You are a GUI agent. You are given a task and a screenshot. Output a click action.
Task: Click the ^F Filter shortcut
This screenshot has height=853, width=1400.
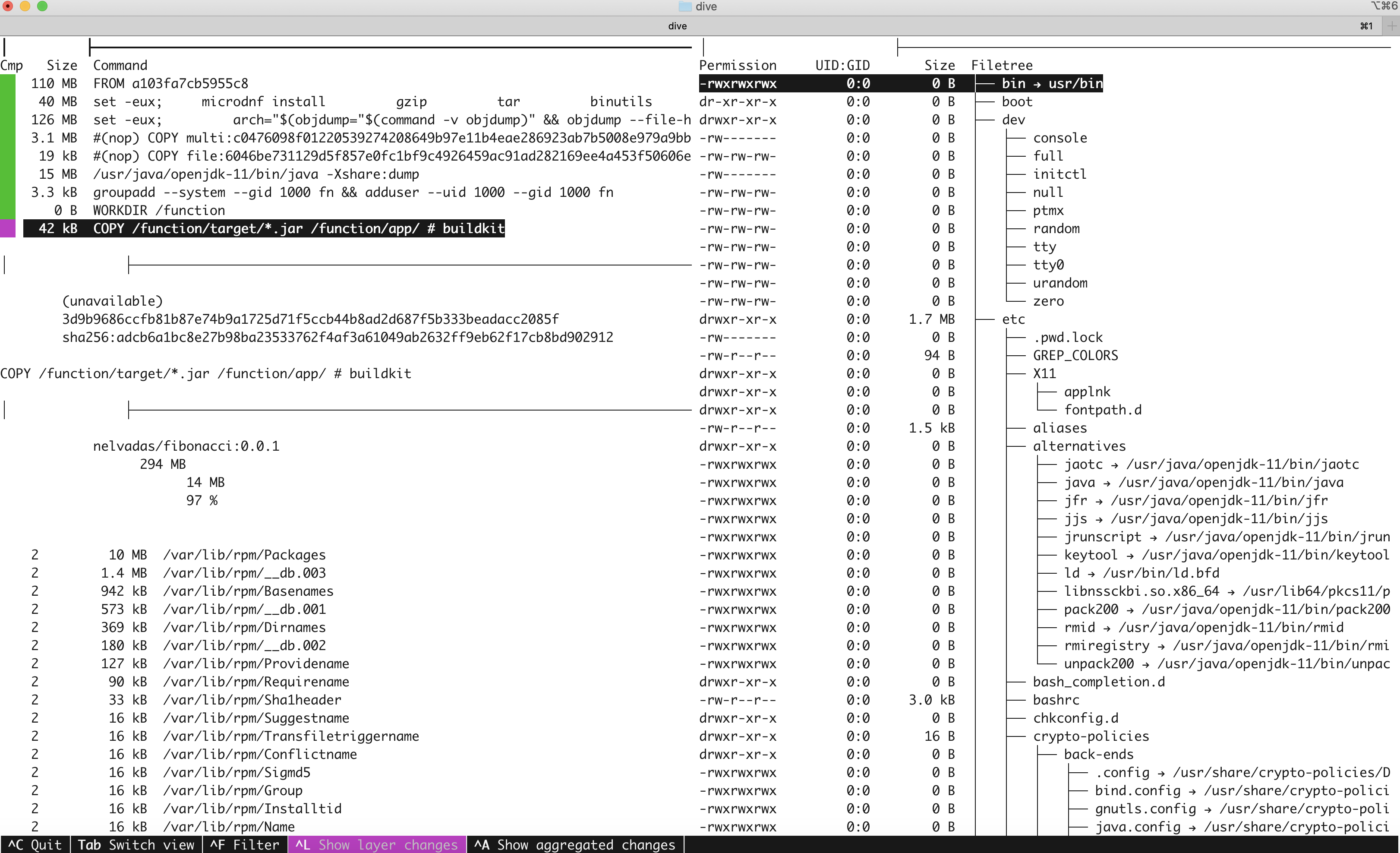tap(245, 844)
